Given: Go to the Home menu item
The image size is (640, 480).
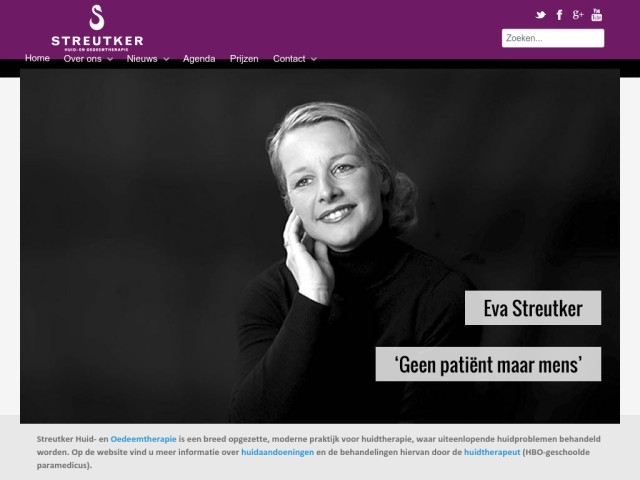Looking at the screenshot, I should point(37,58).
